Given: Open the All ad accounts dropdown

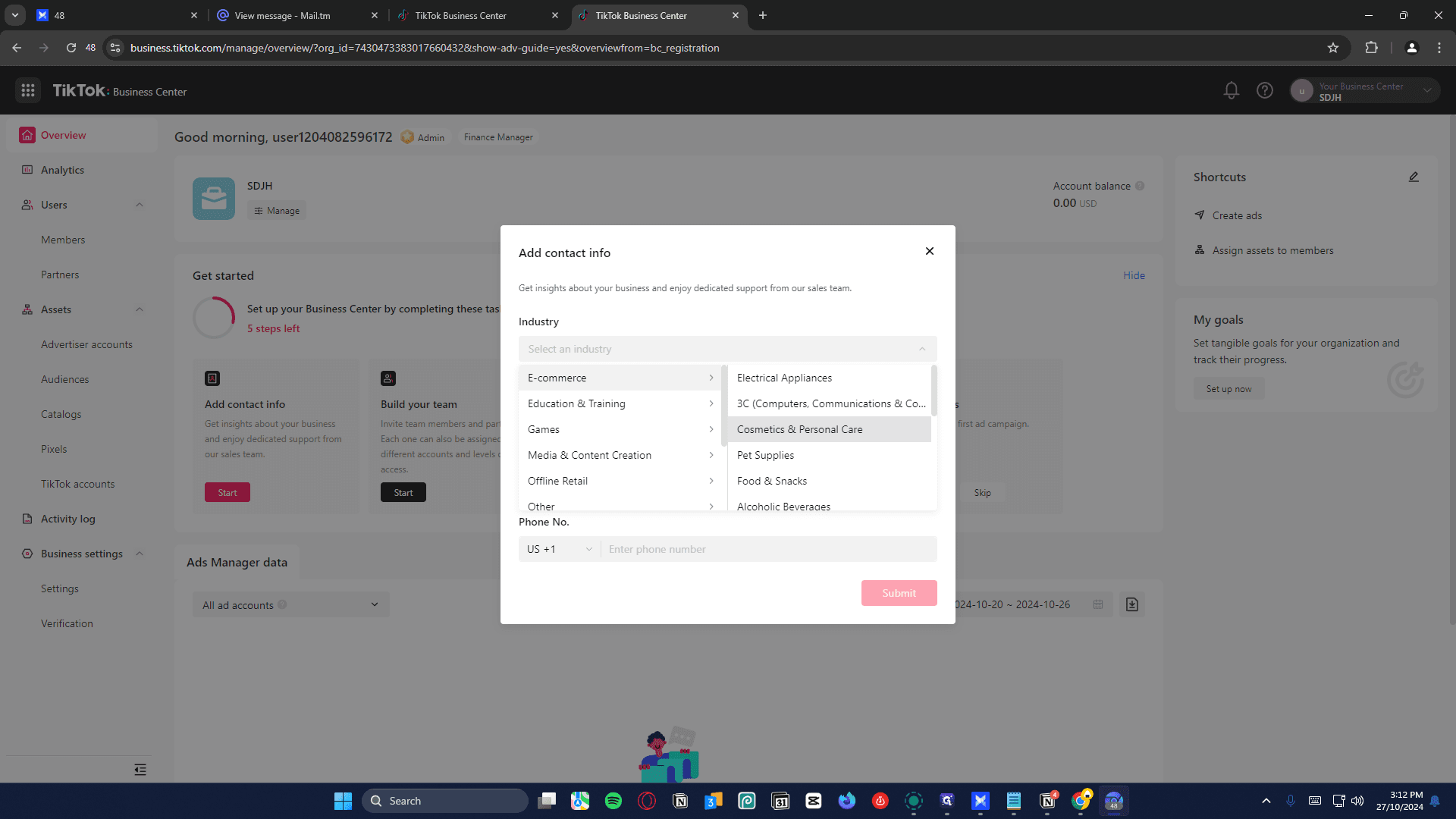Looking at the screenshot, I should pos(291,604).
